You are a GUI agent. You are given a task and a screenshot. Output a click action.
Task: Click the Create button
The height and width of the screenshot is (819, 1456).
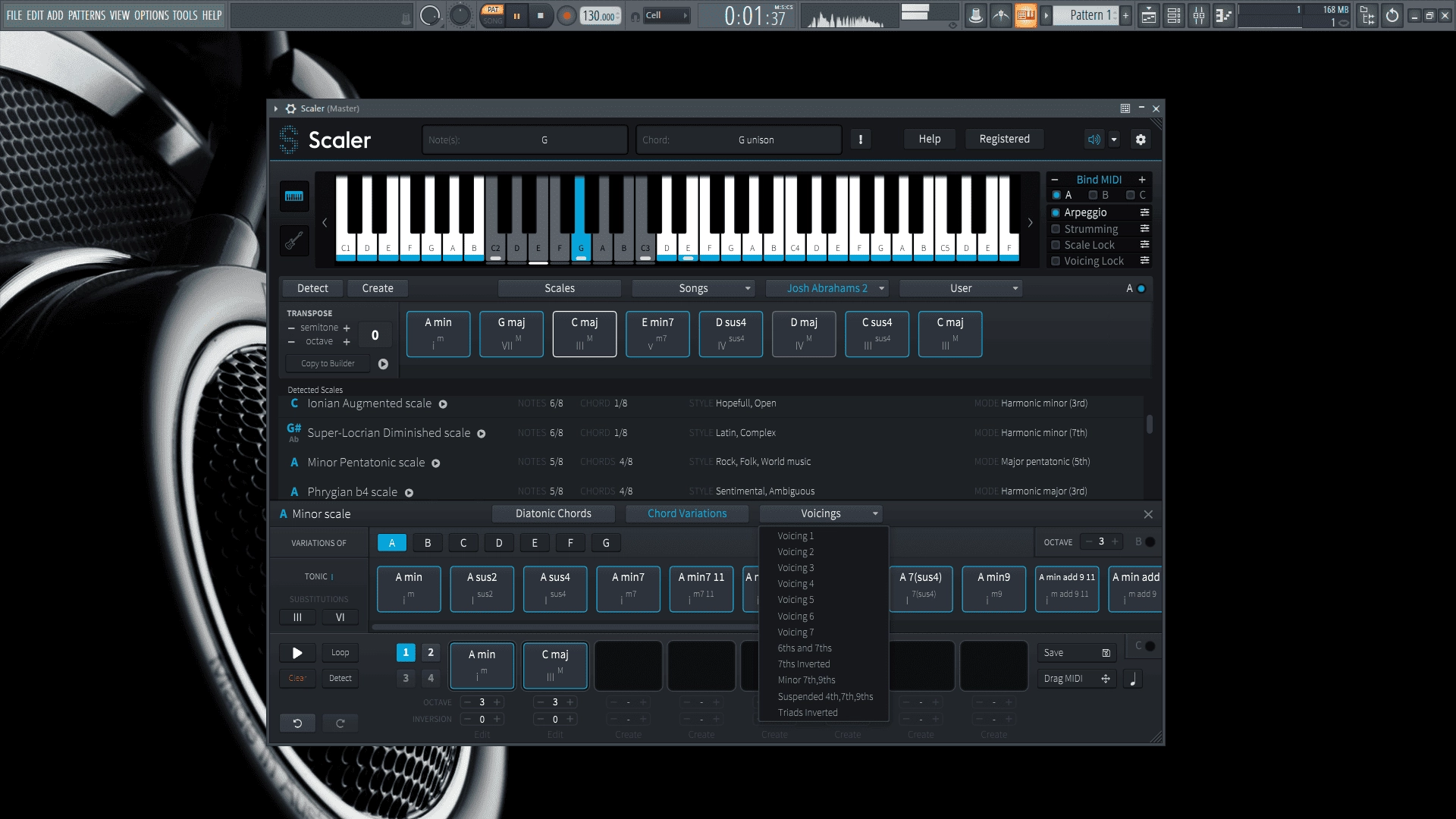tap(378, 288)
